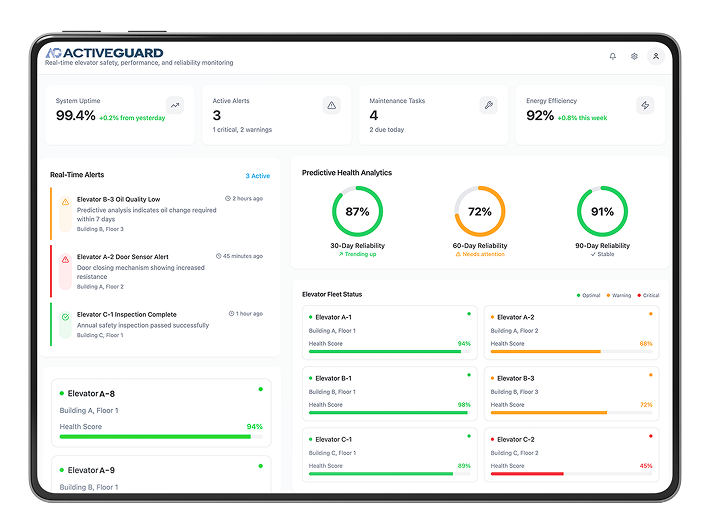Screen dimensions: 716x532
Task: Click the Inspection Complete green check icon
Action: coord(65,316)
